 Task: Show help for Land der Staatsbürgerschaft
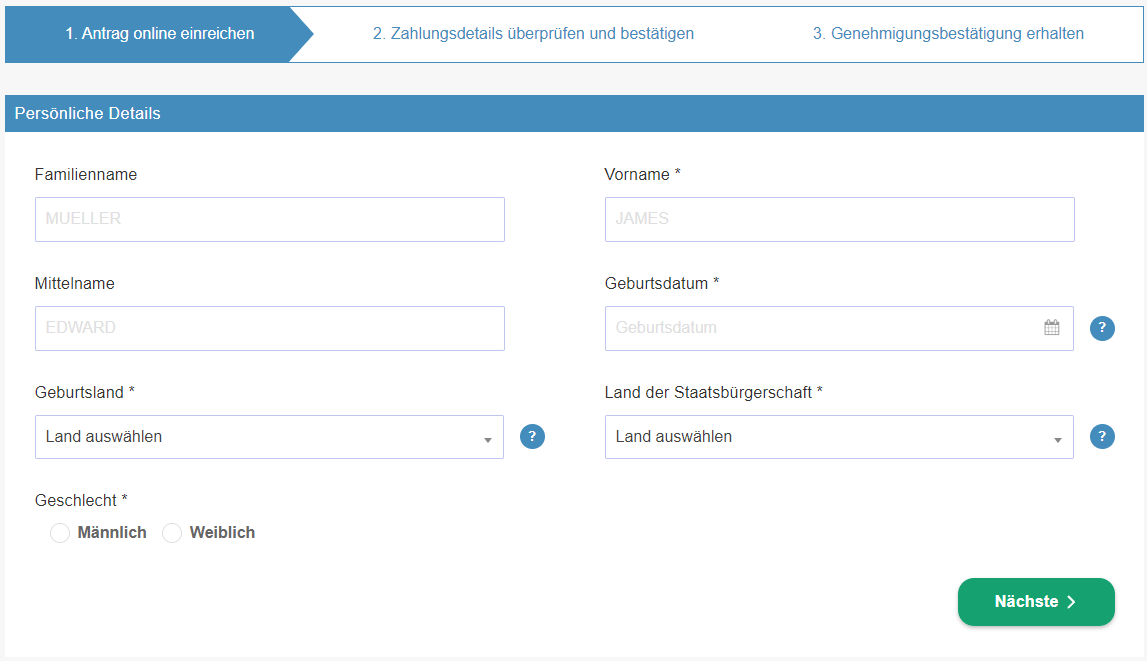1102,437
